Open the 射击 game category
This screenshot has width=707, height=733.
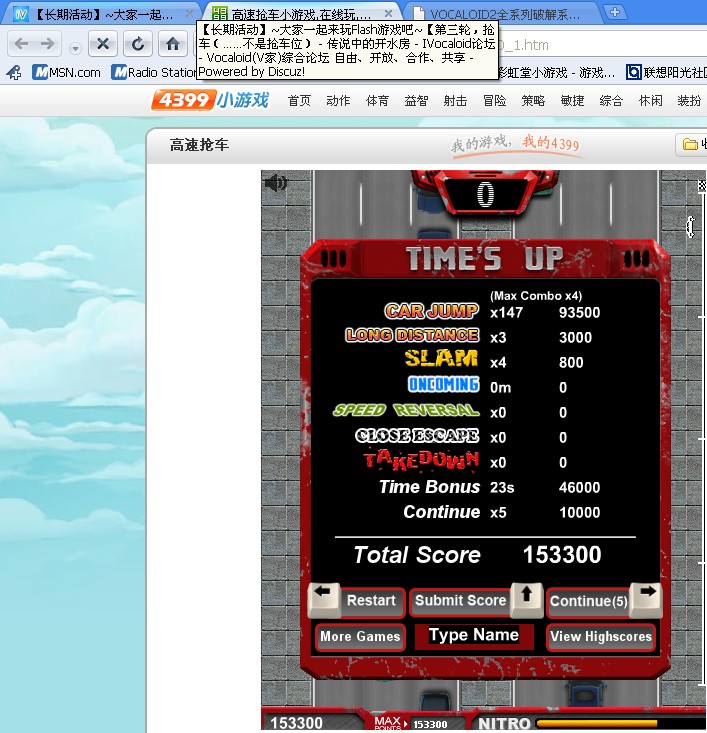pos(455,101)
